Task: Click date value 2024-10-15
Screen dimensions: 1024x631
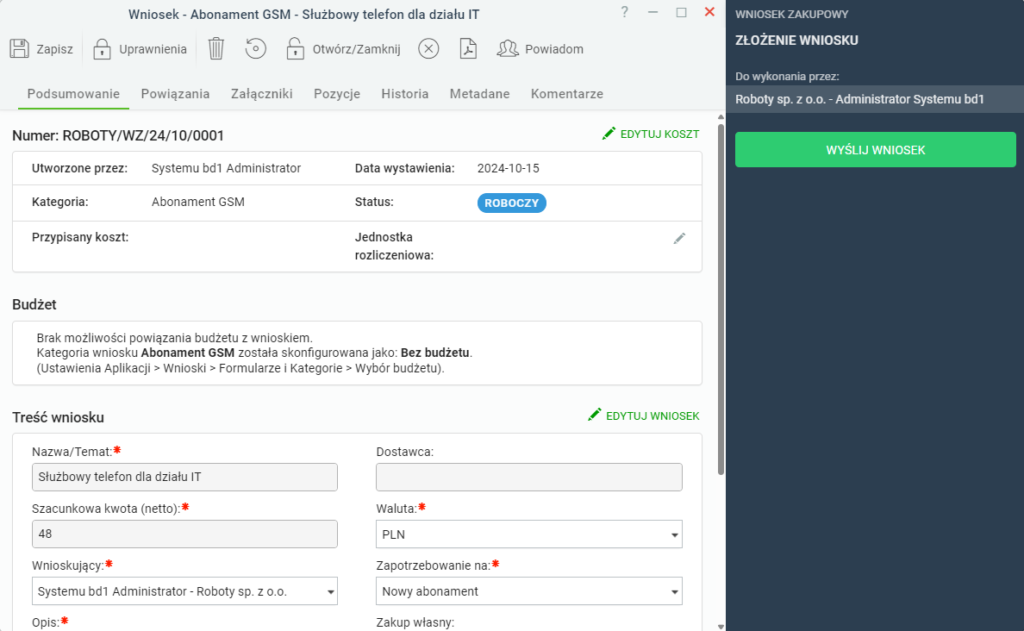Action: (x=508, y=169)
